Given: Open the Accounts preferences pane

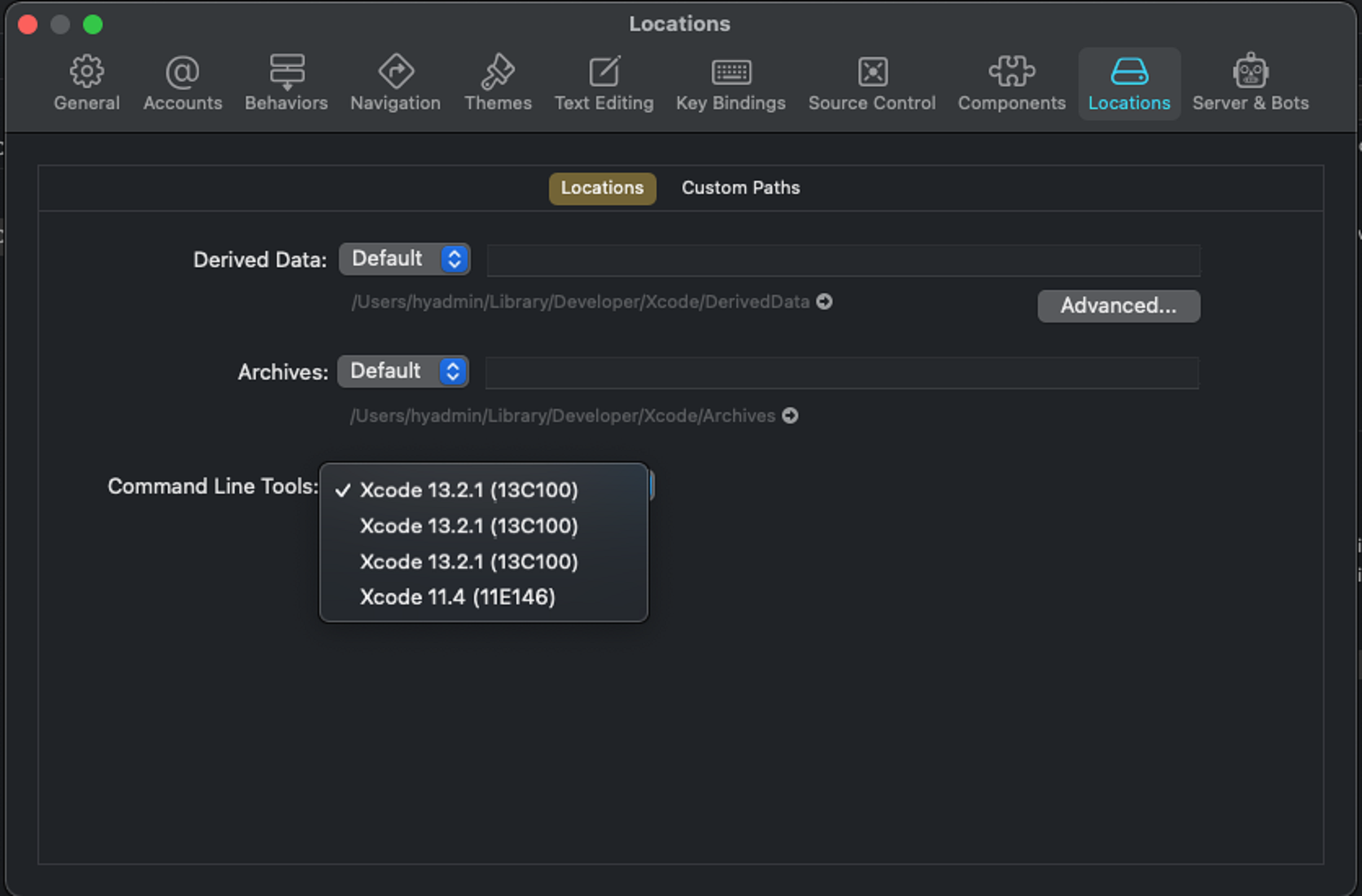Looking at the screenshot, I should tap(182, 84).
